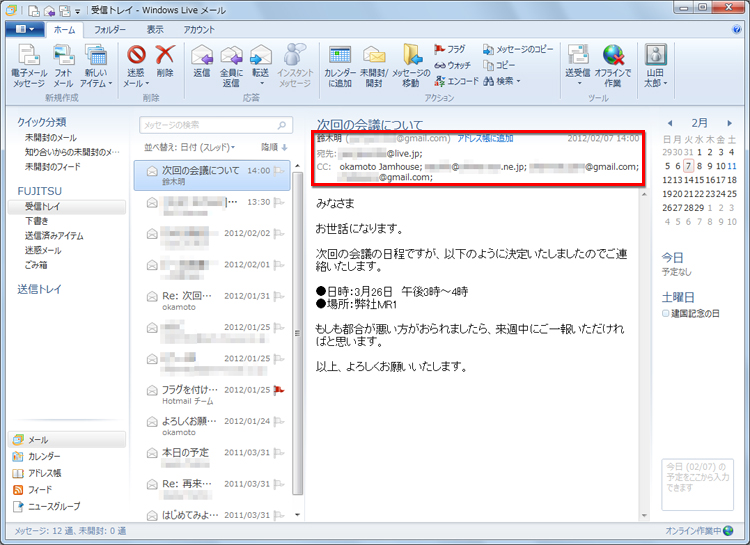The width and height of the screenshot is (750, 545).
Task: Switch to the フォルダー tab
Action: [x=110, y=30]
